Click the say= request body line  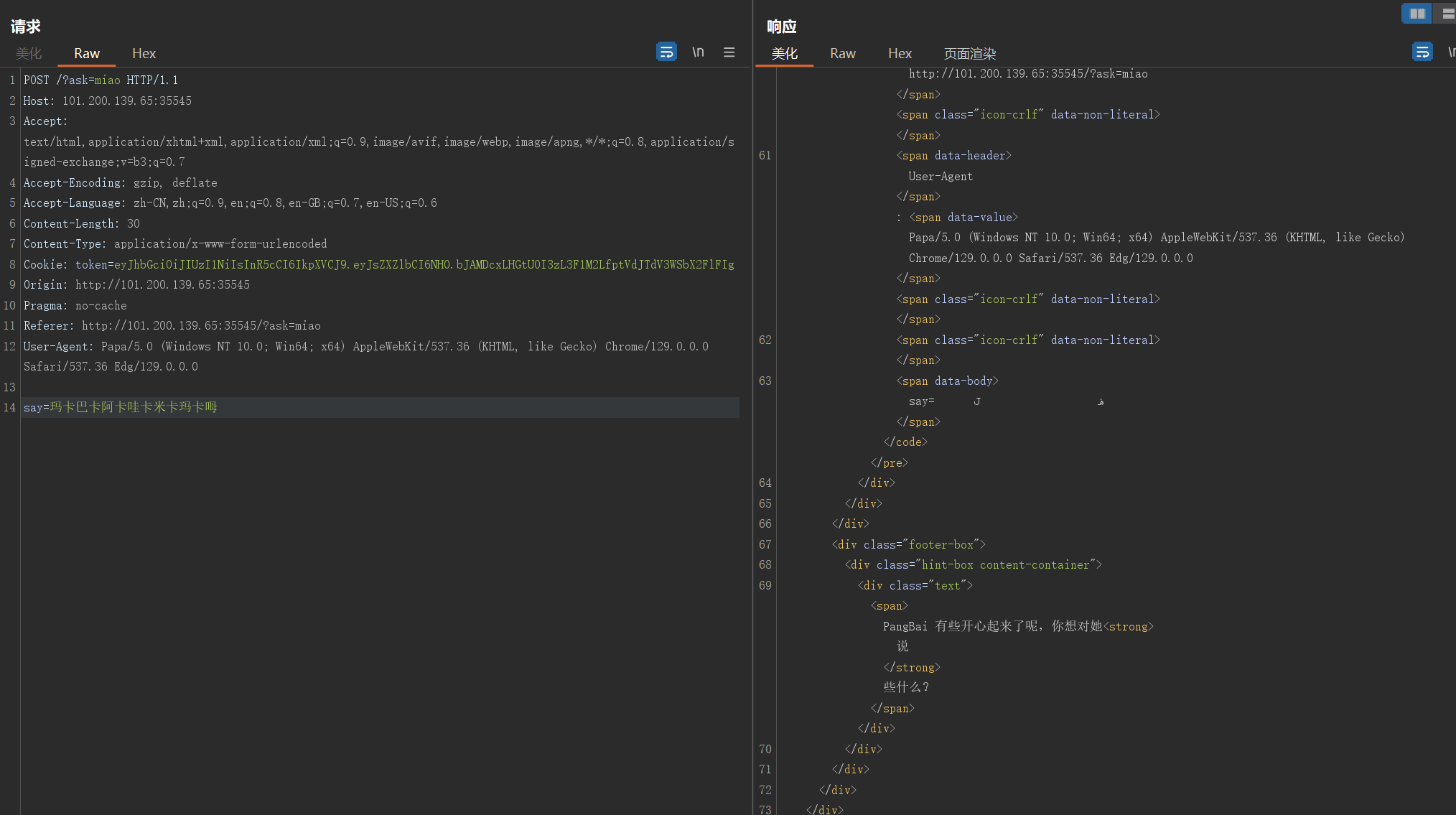(120, 407)
